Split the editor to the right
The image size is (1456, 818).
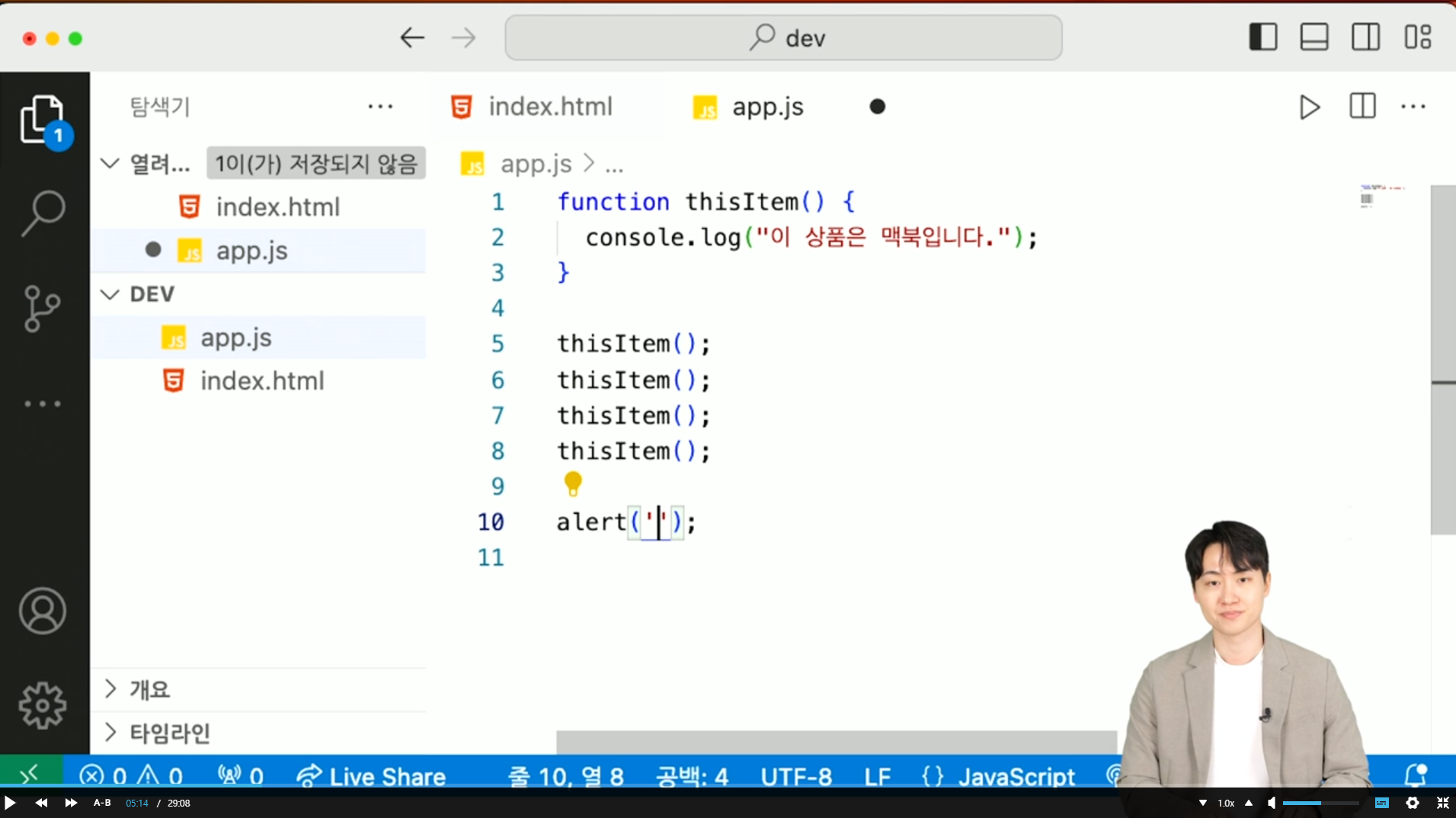(1362, 106)
